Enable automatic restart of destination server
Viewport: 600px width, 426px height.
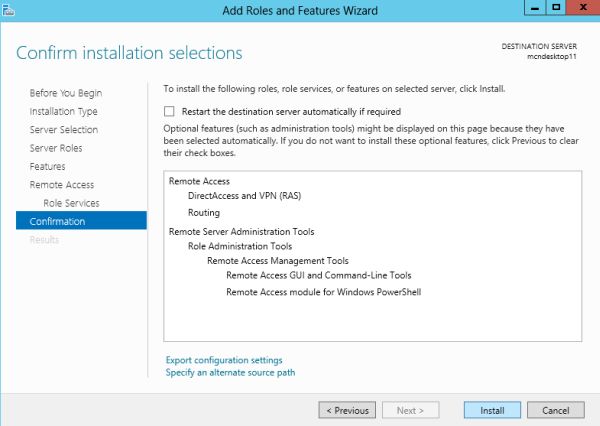(x=170, y=111)
